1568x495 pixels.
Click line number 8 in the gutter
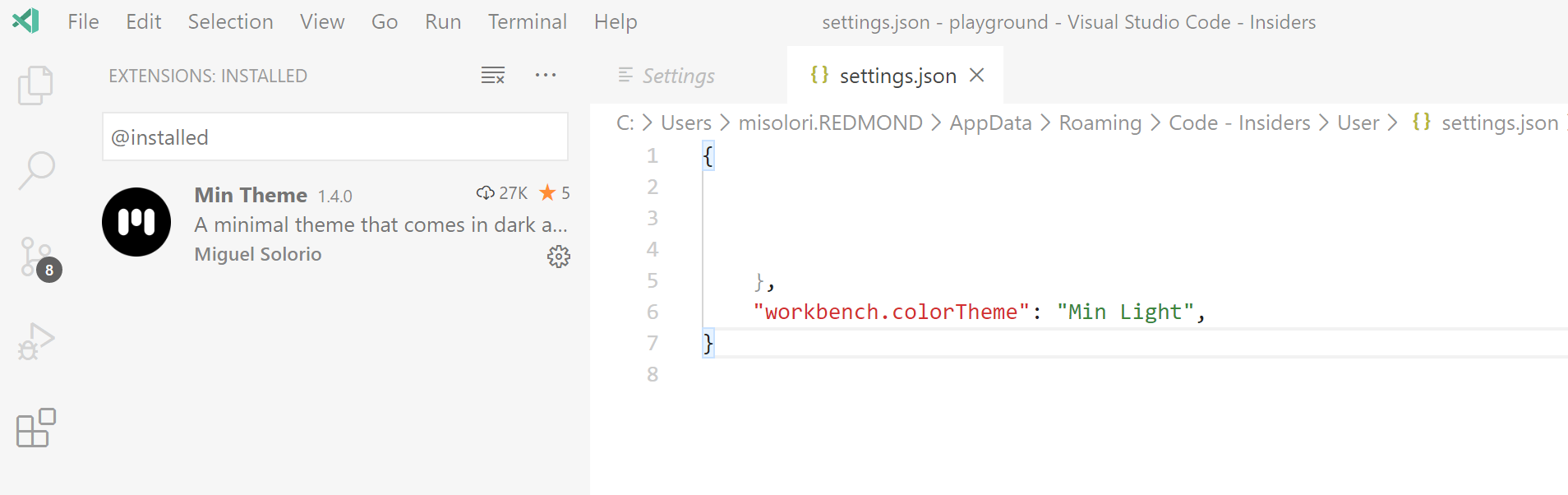(x=653, y=374)
